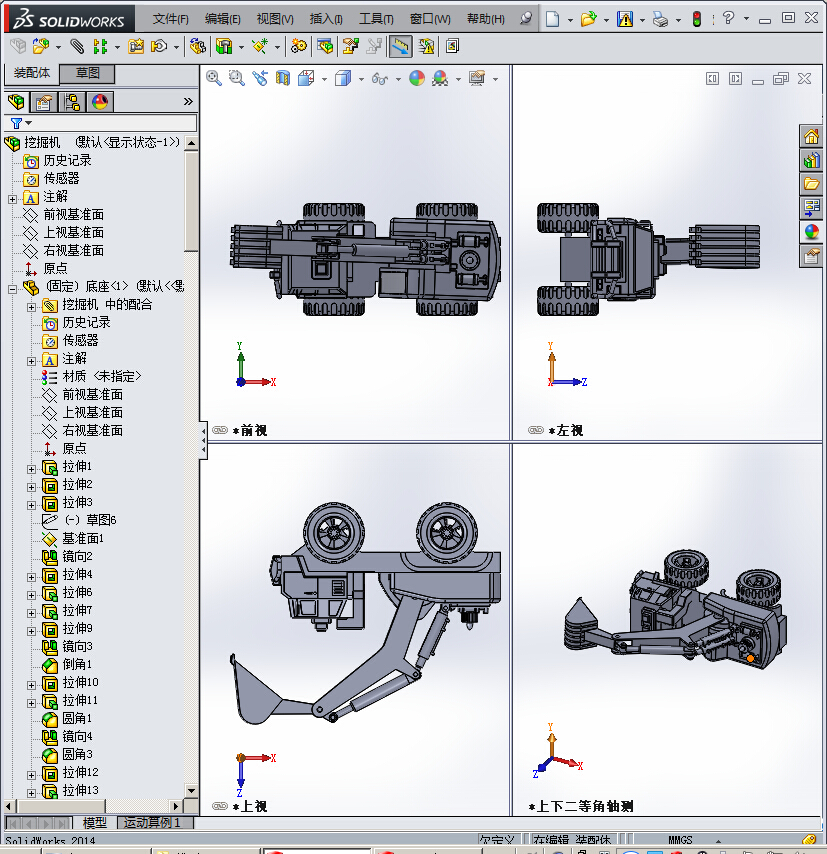
Task: Click the Show Hidden Components icon
Action: click(197, 46)
